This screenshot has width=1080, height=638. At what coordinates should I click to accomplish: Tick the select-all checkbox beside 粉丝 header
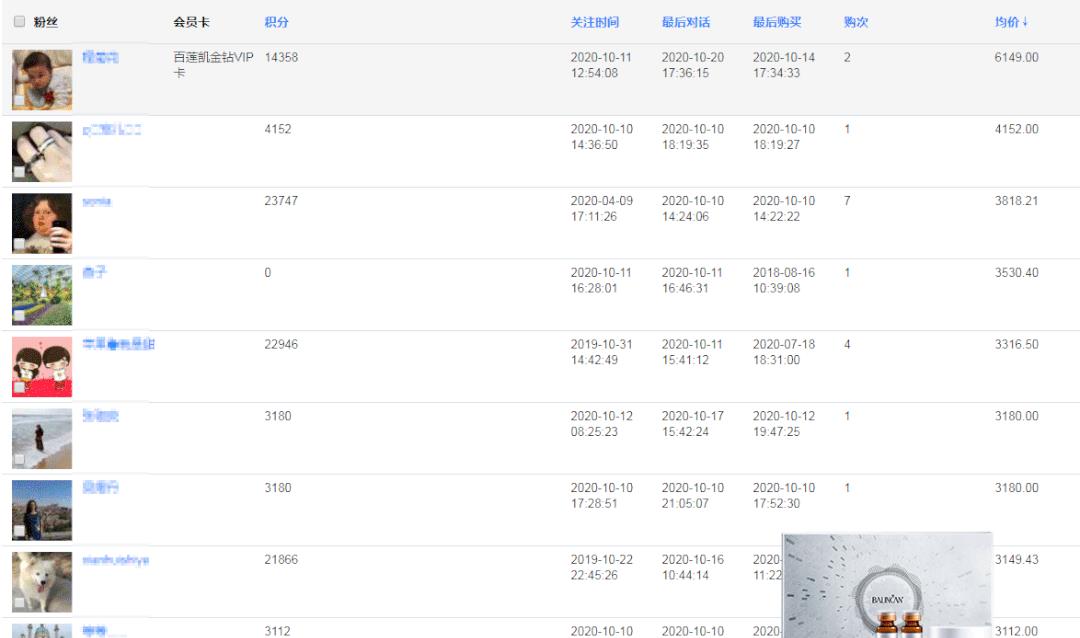19,22
